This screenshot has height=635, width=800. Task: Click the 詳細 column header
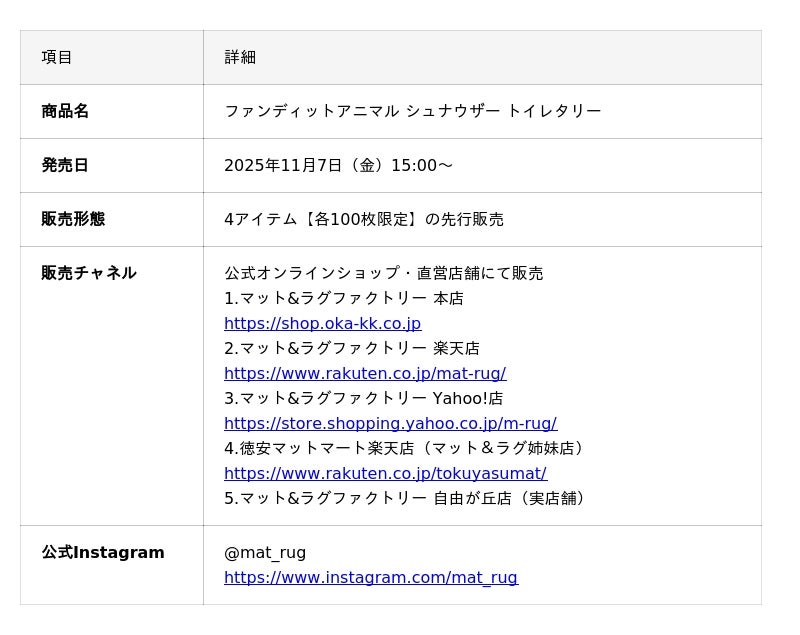coord(240,58)
